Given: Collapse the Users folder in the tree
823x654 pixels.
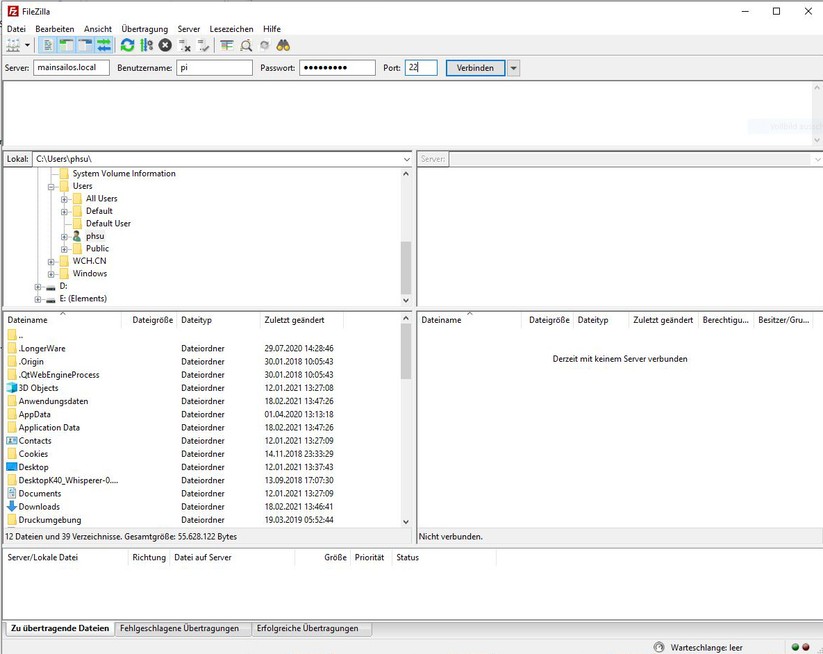Looking at the screenshot, I should click(x=51, y=186).
